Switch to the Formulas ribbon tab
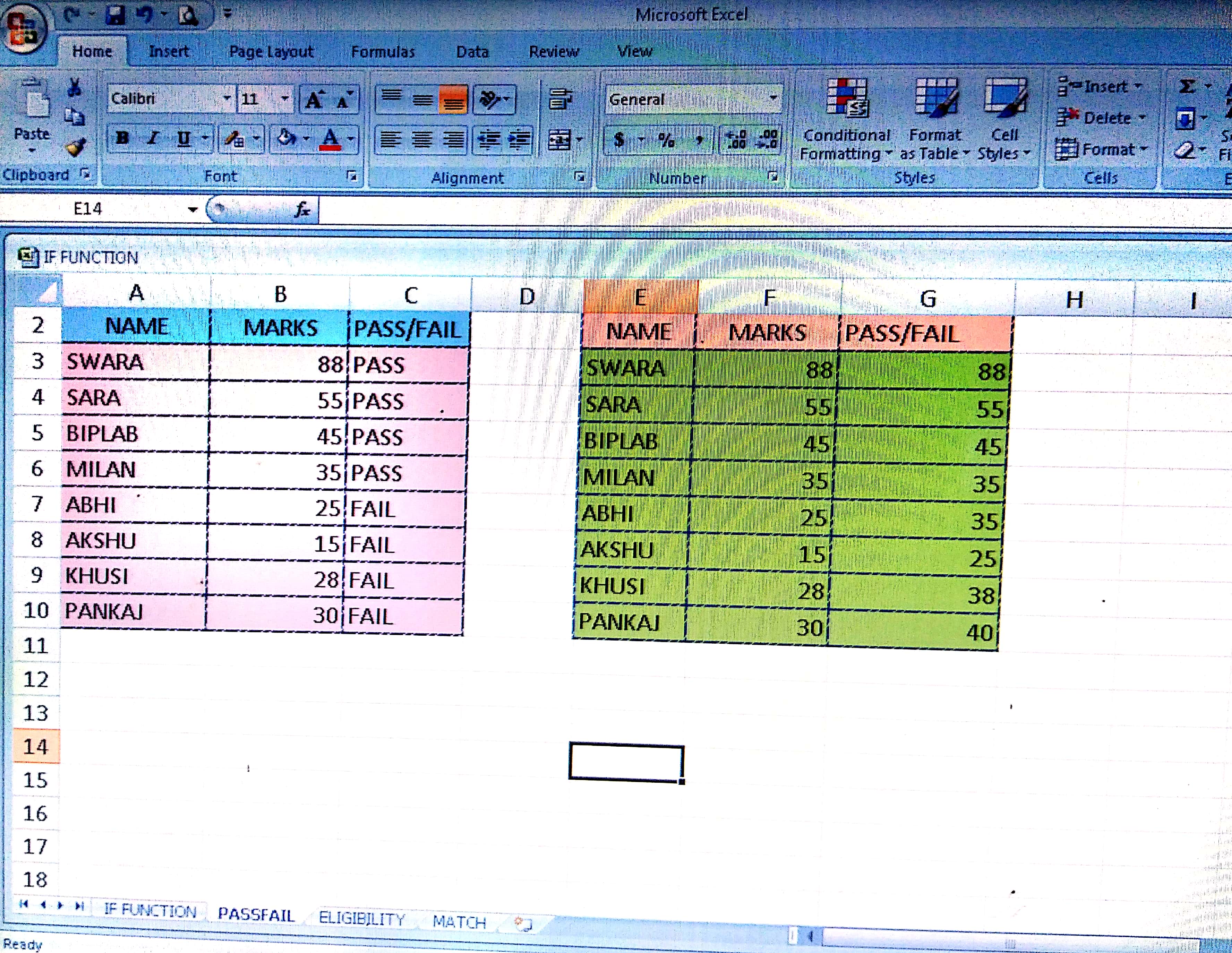Viewport: 1232px width, 953px height. (383, 52)
